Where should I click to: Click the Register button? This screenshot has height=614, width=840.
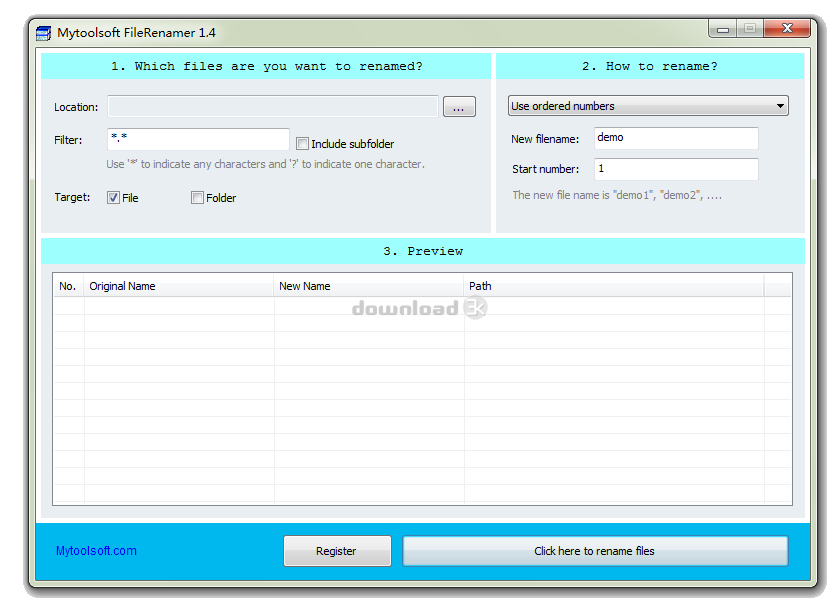point(337,551)
